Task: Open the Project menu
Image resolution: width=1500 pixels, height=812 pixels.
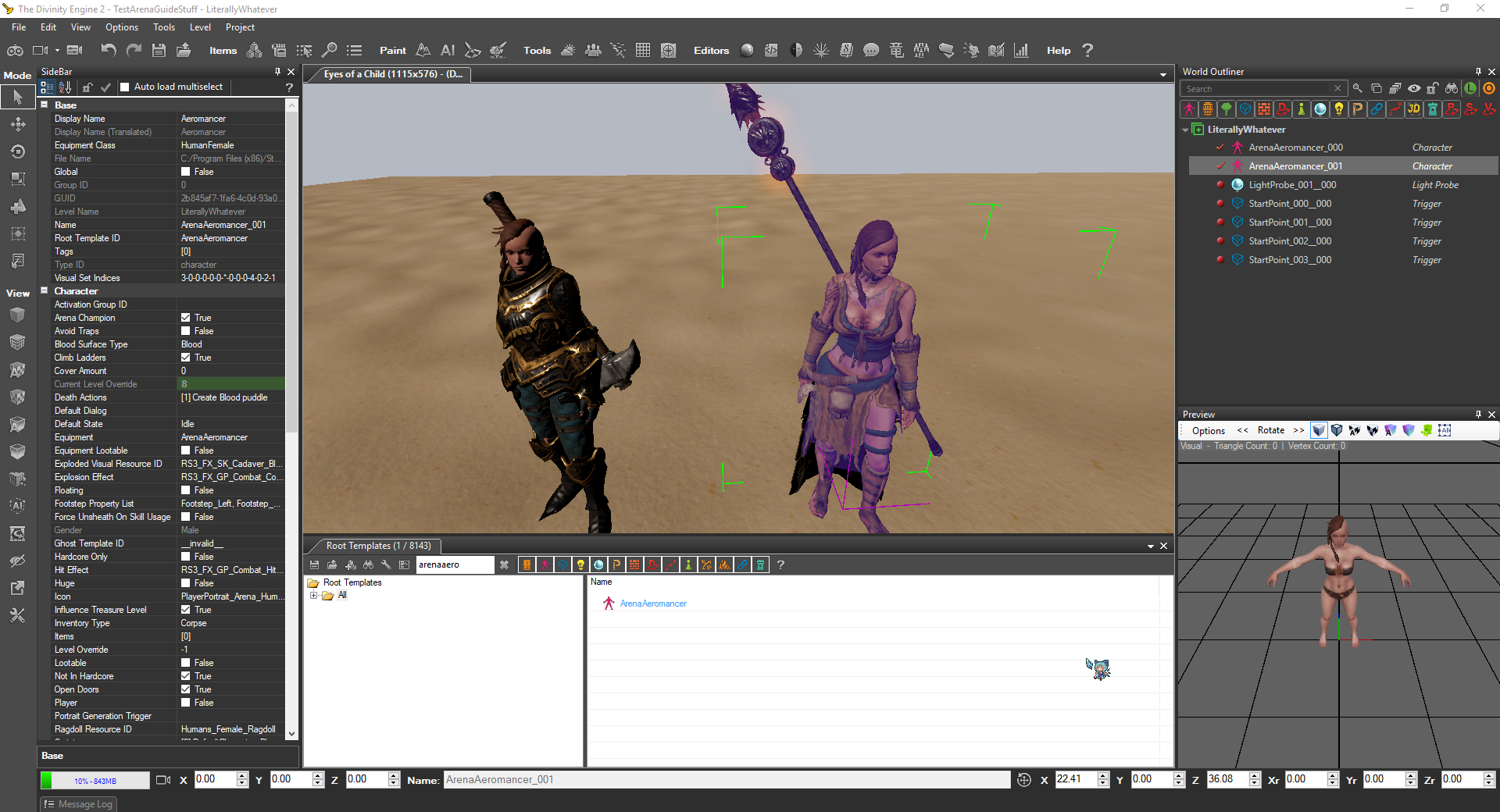Action: [x=240, y=27]
